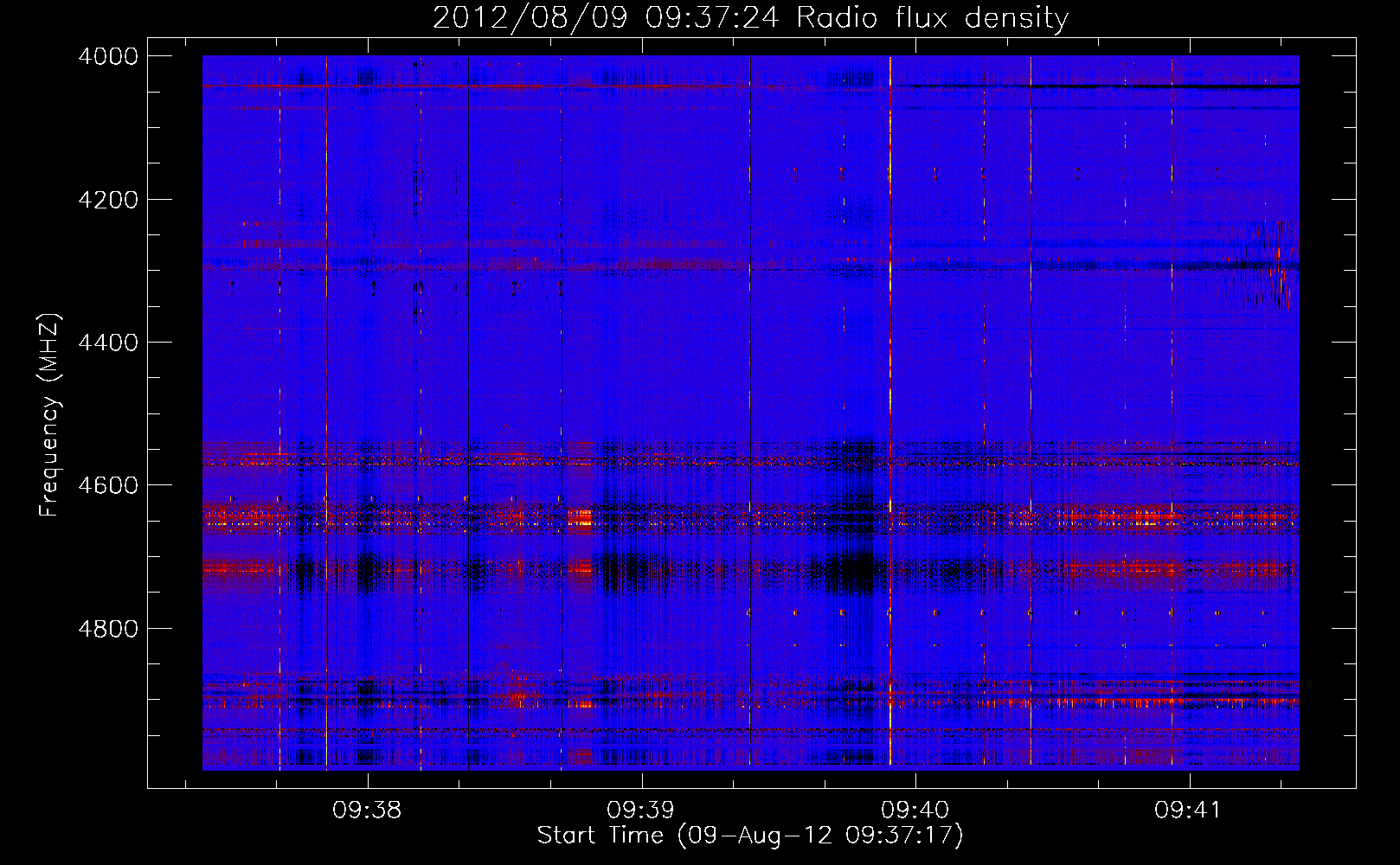
Task: Click the "Start Time (09-Aug-12 09:37:17)" axis title
Action: [x=750, y=836]
